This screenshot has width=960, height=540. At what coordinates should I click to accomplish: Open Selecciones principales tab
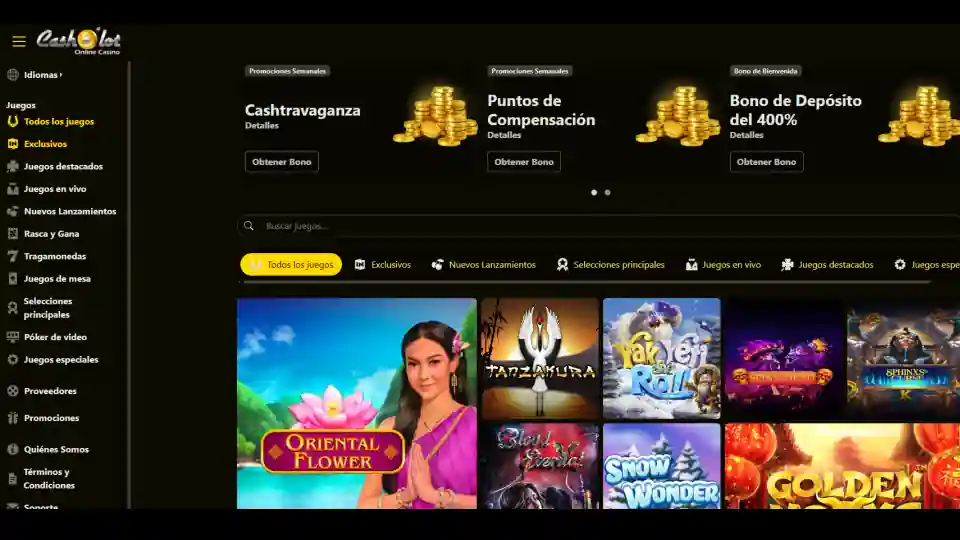[x=610, y=264]
